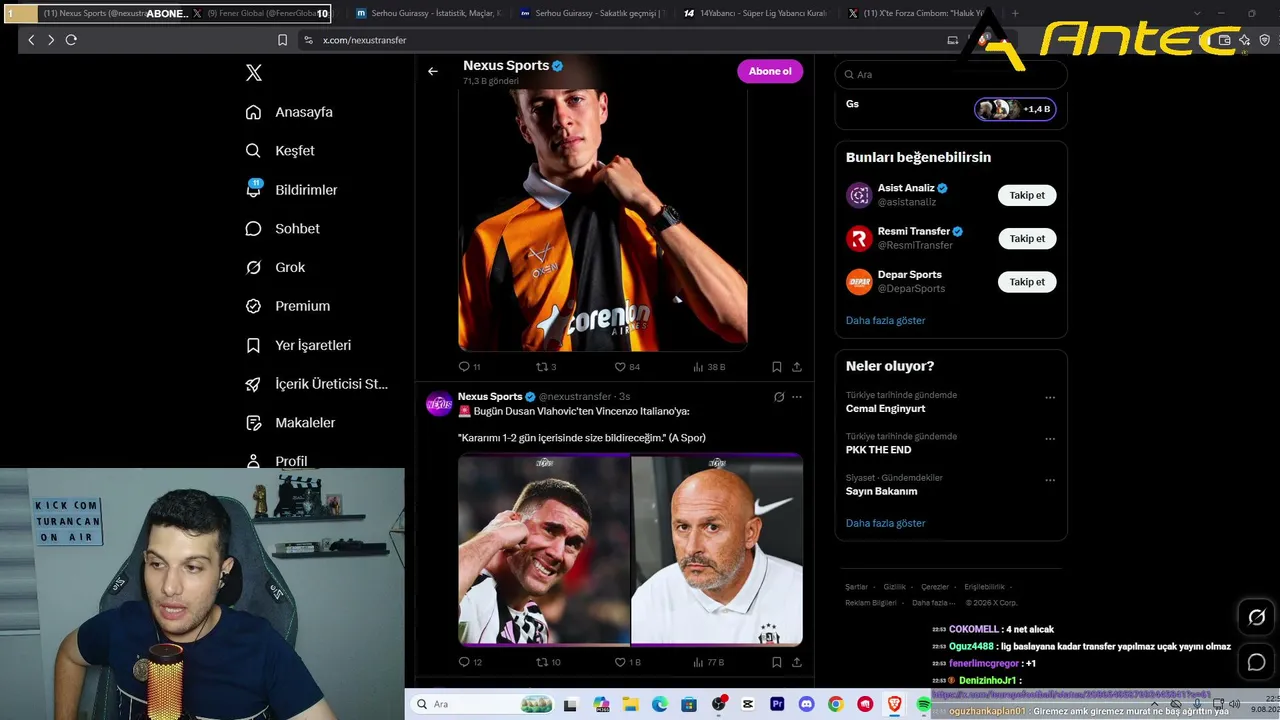Repost the Vlahovic post
Image resolution: width=1280 pixels, height=720 pixels.
pyautogui.click(x=548, y=662)
